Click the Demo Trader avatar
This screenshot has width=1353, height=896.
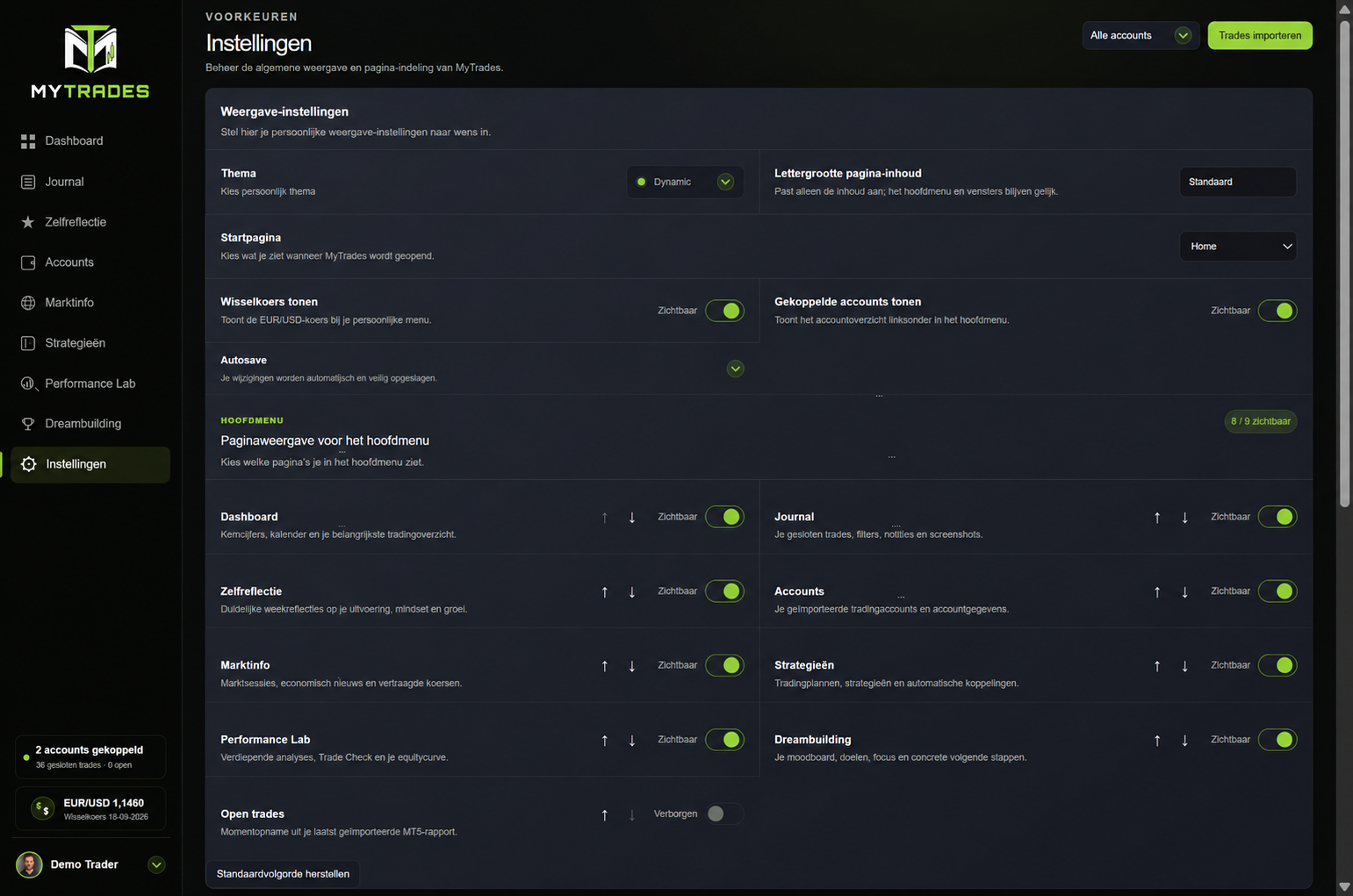pyautogui.click(x=29, y=865)
